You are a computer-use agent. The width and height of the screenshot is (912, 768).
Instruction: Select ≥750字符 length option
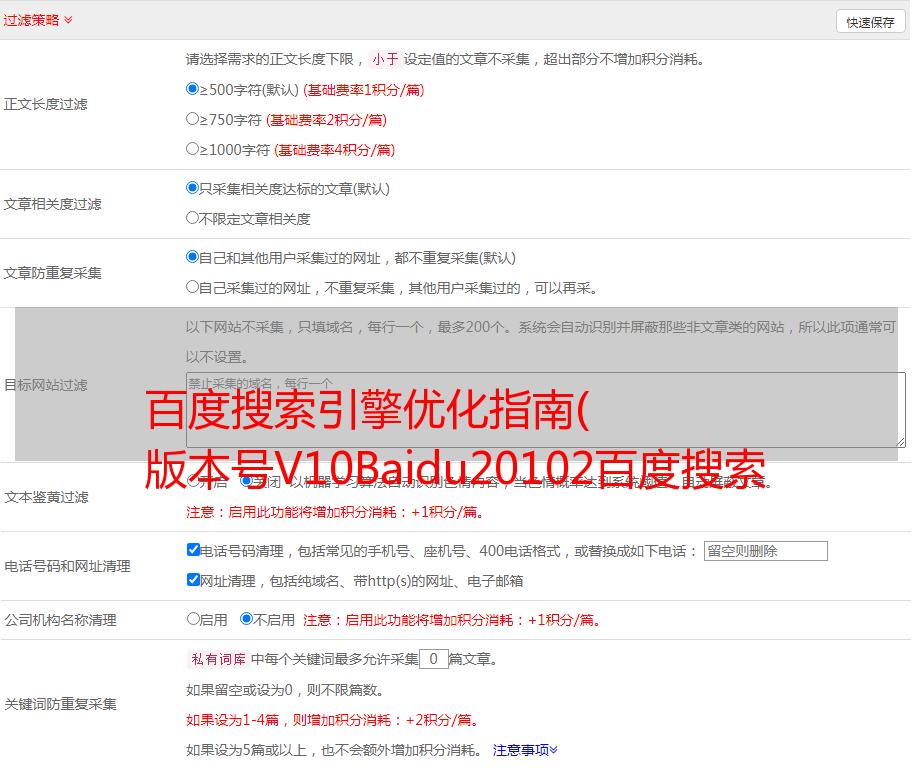tap(192, 119)
